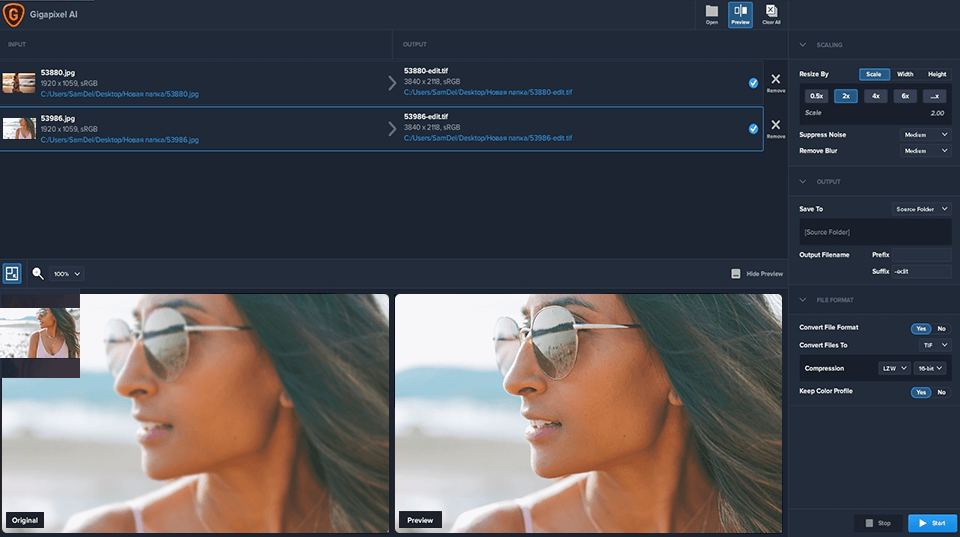Open the LZW compression dropdown

[x=894, y=368]
